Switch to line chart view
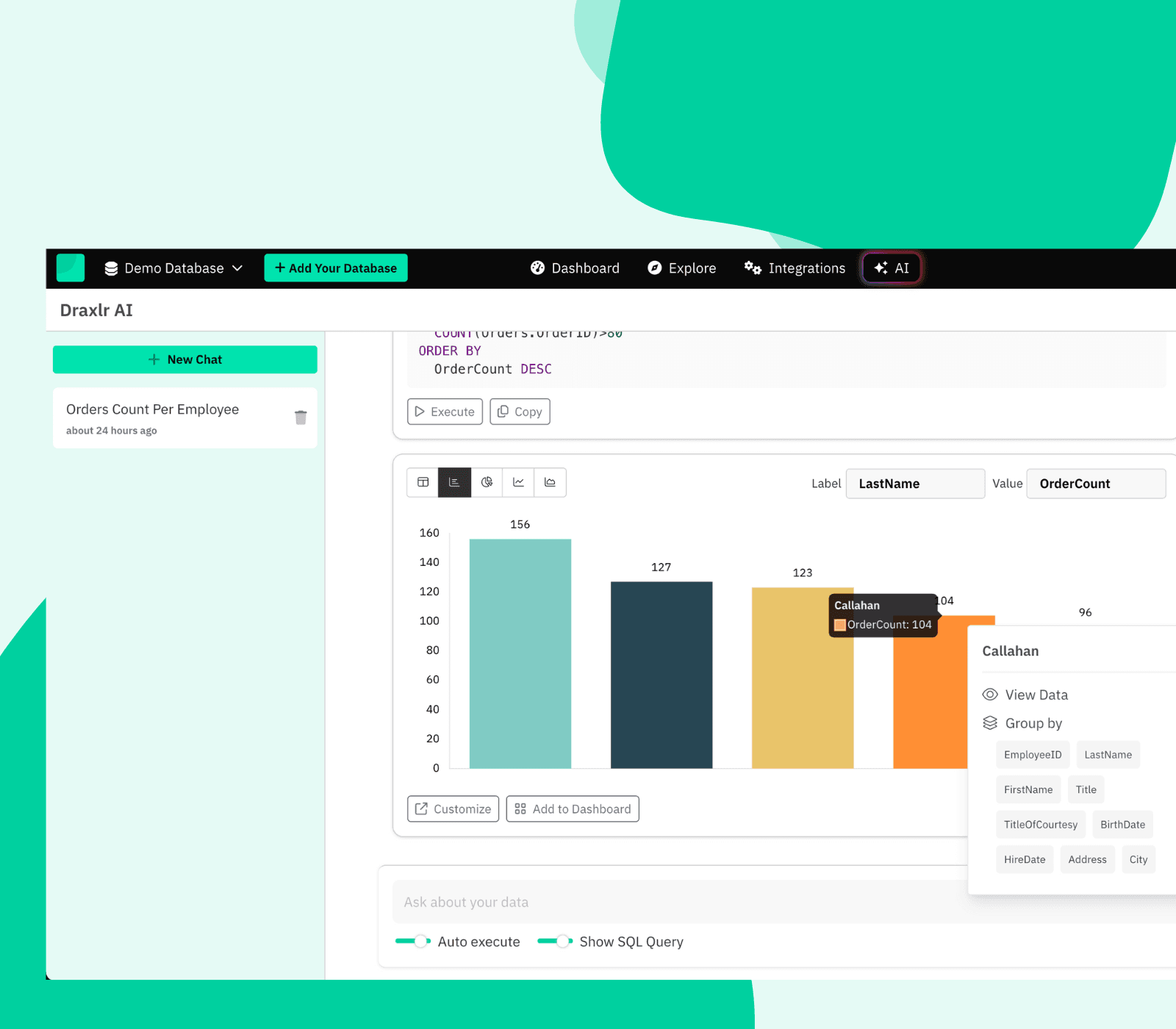 click(518, 483)
